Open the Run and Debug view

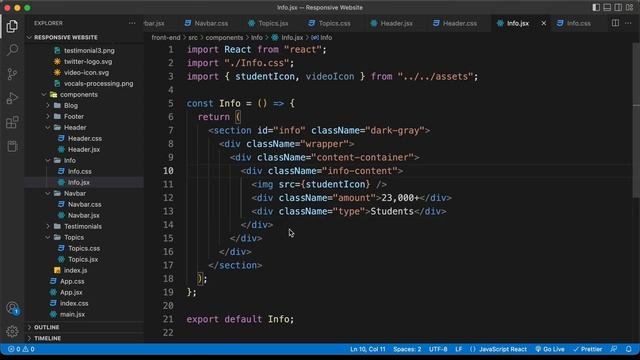12,98
